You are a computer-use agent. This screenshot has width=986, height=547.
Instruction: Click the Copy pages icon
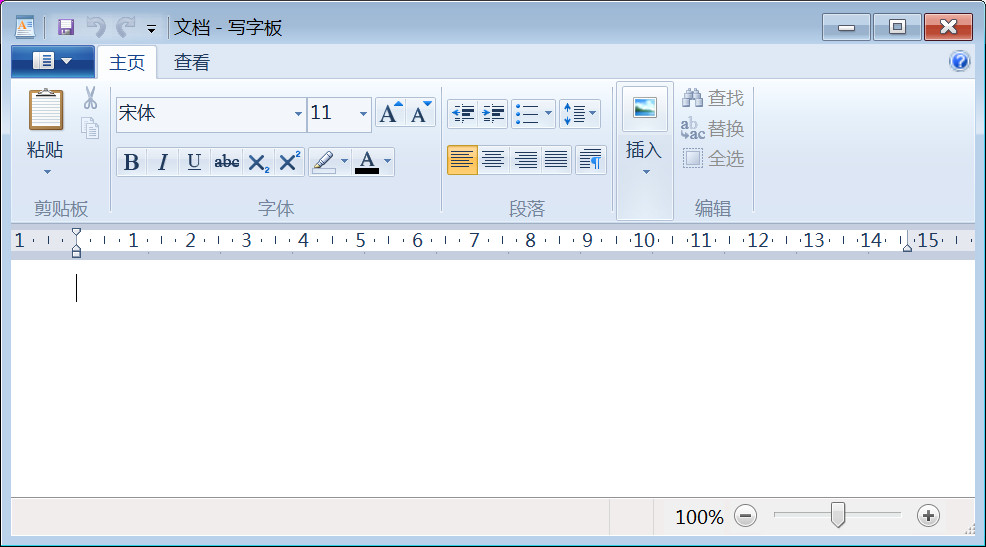click(x=90, y=128)
